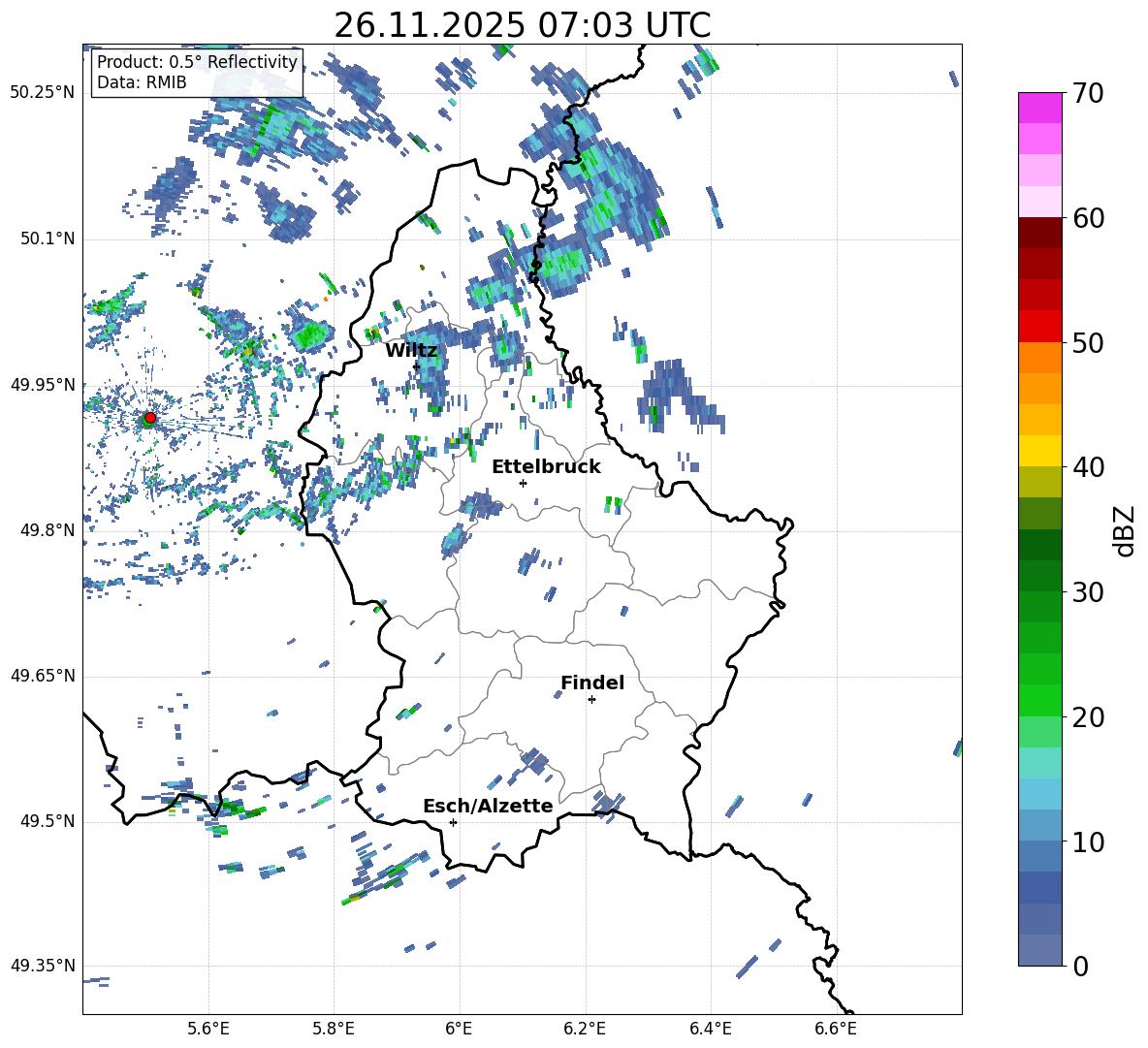Screen dimensions: 1148x1048
Task: Click the 'Product: 0.5° Reflectivity' text
Action: click(x=197, y=62)
